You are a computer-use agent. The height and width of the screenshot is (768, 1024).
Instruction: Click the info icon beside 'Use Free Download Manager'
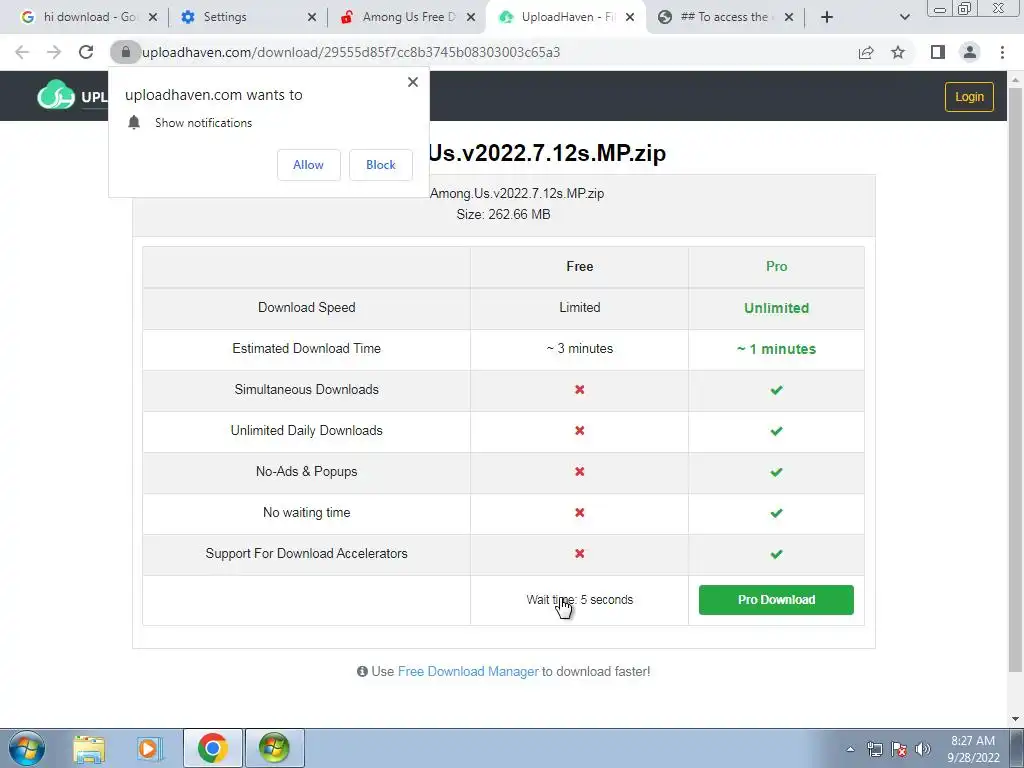click(x=362, y=671)
